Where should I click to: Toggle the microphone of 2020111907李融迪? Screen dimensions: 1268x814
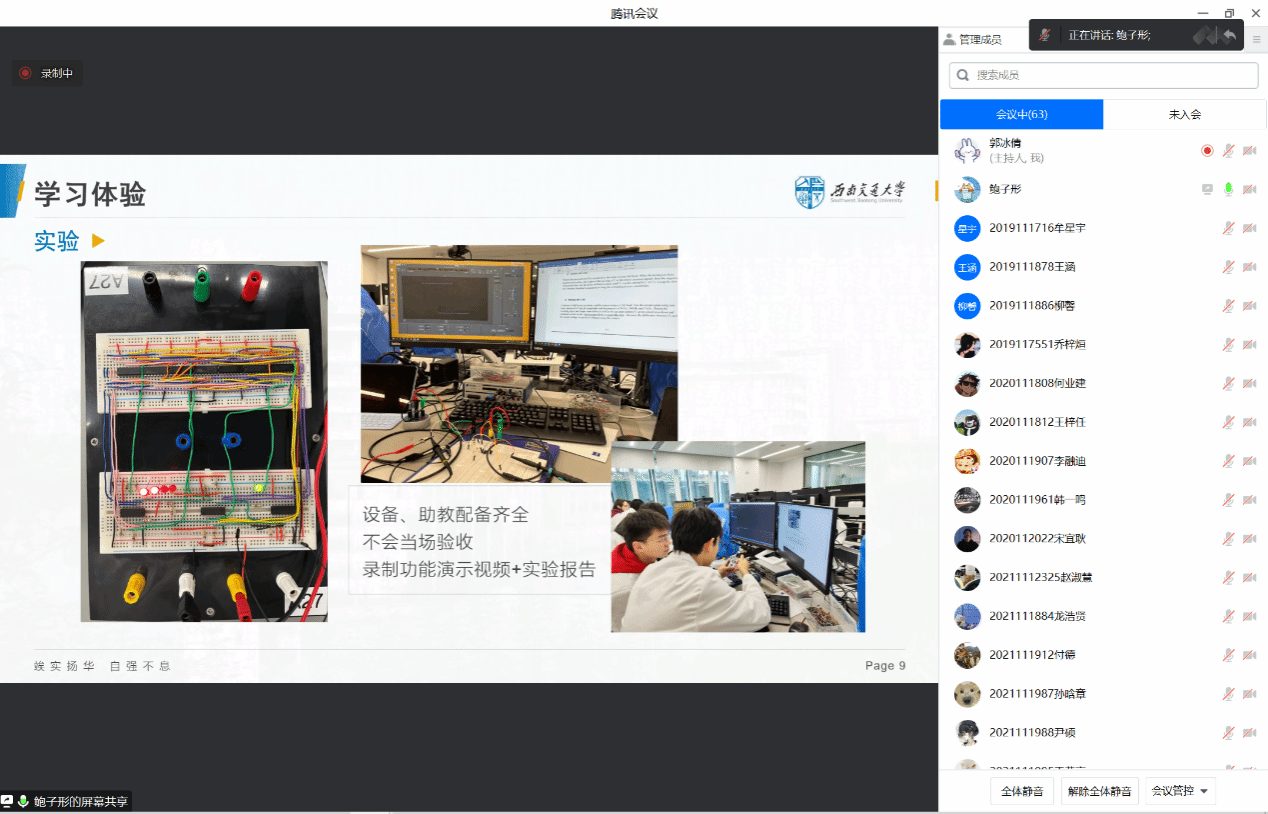tap(1228, 461)
